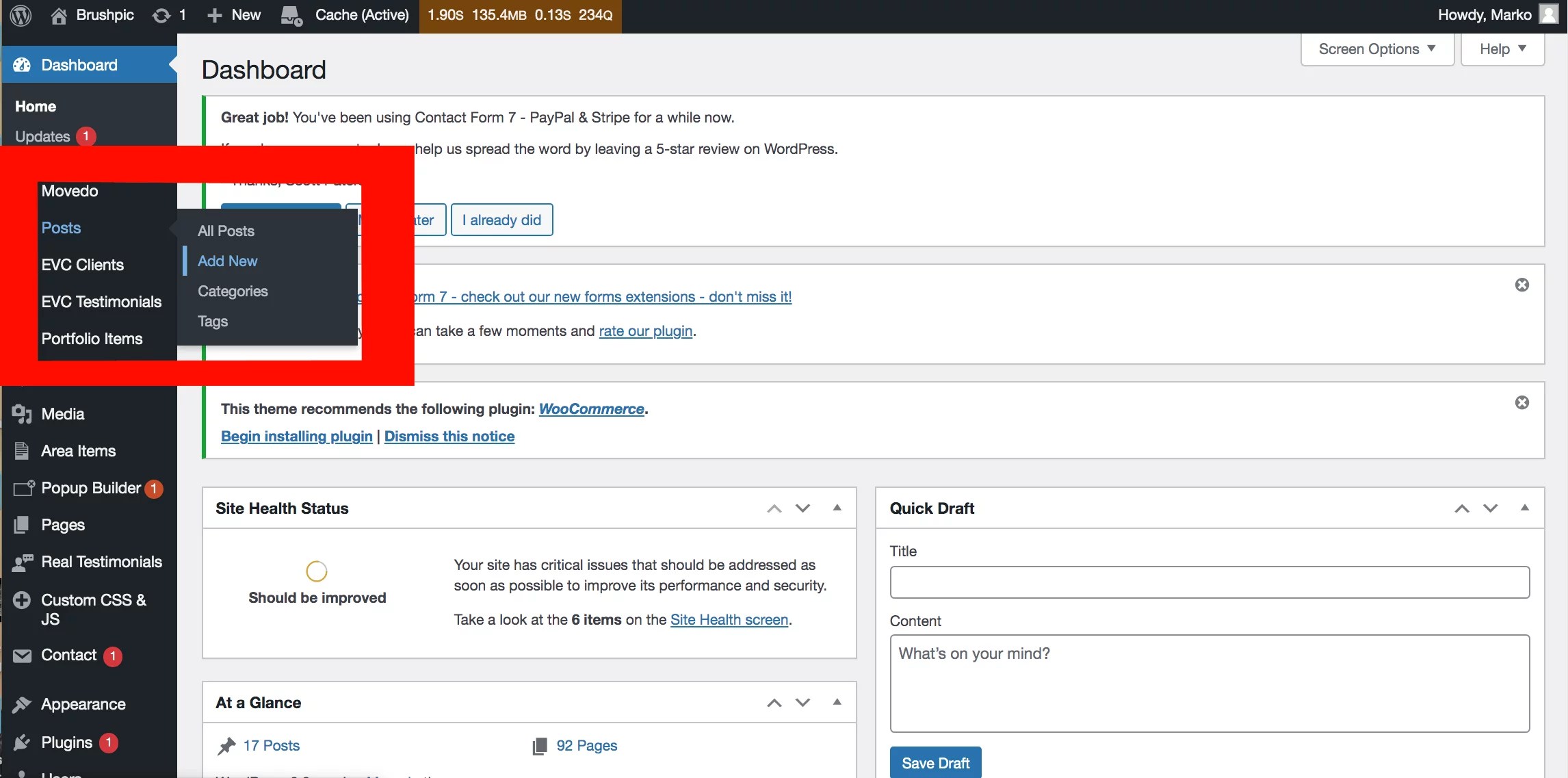1568x778 pixels.
Task: Open Custom CSS & JS plus icon
Action: coord(22,600)
